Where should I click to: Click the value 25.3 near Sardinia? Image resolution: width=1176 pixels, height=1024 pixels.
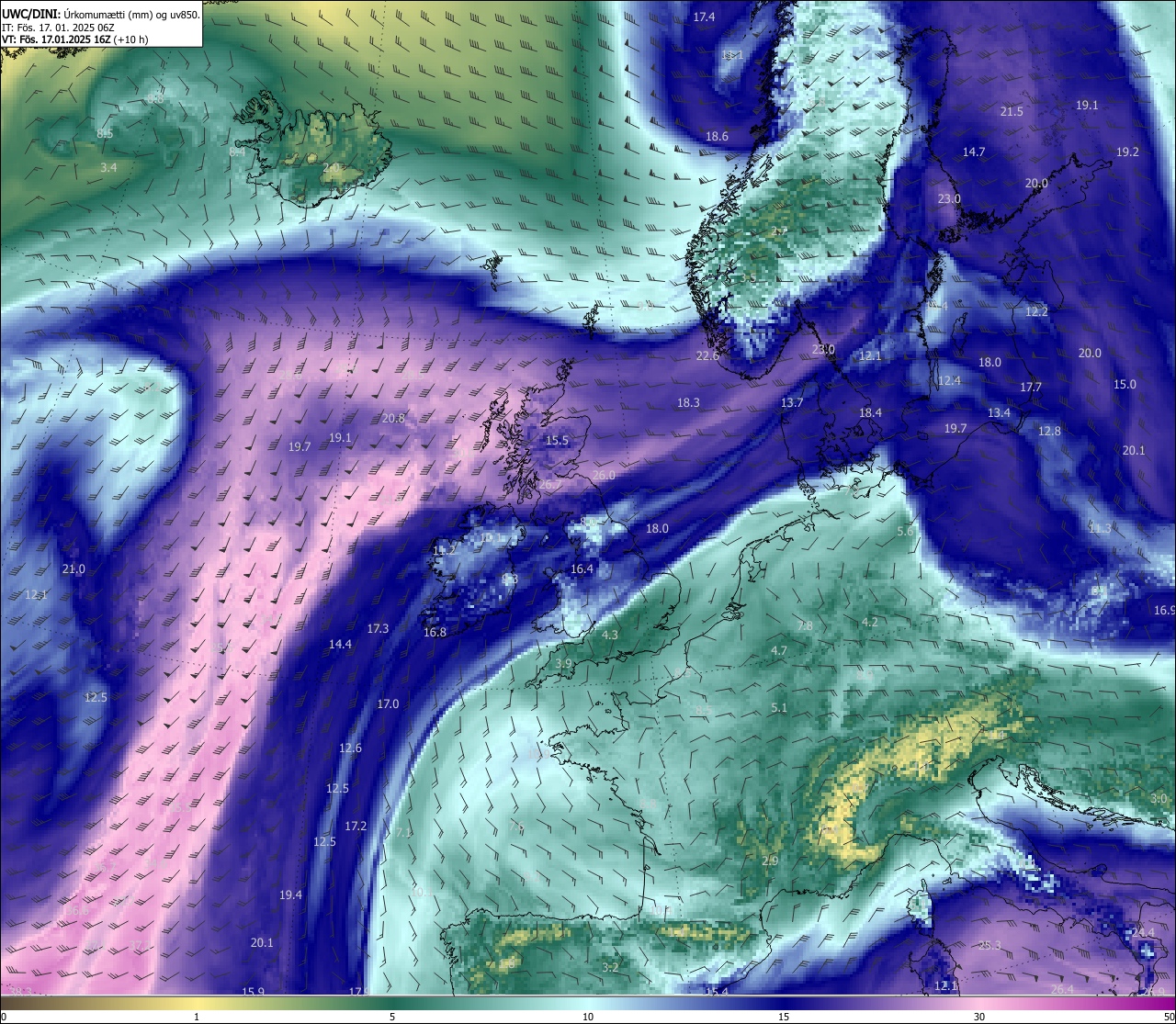pos(989,945)
